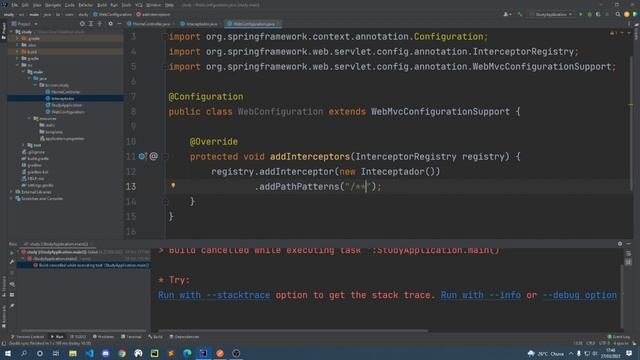Click '--debug option' link in console
Viewport: 640px width, 360px height.
(580, 295)
